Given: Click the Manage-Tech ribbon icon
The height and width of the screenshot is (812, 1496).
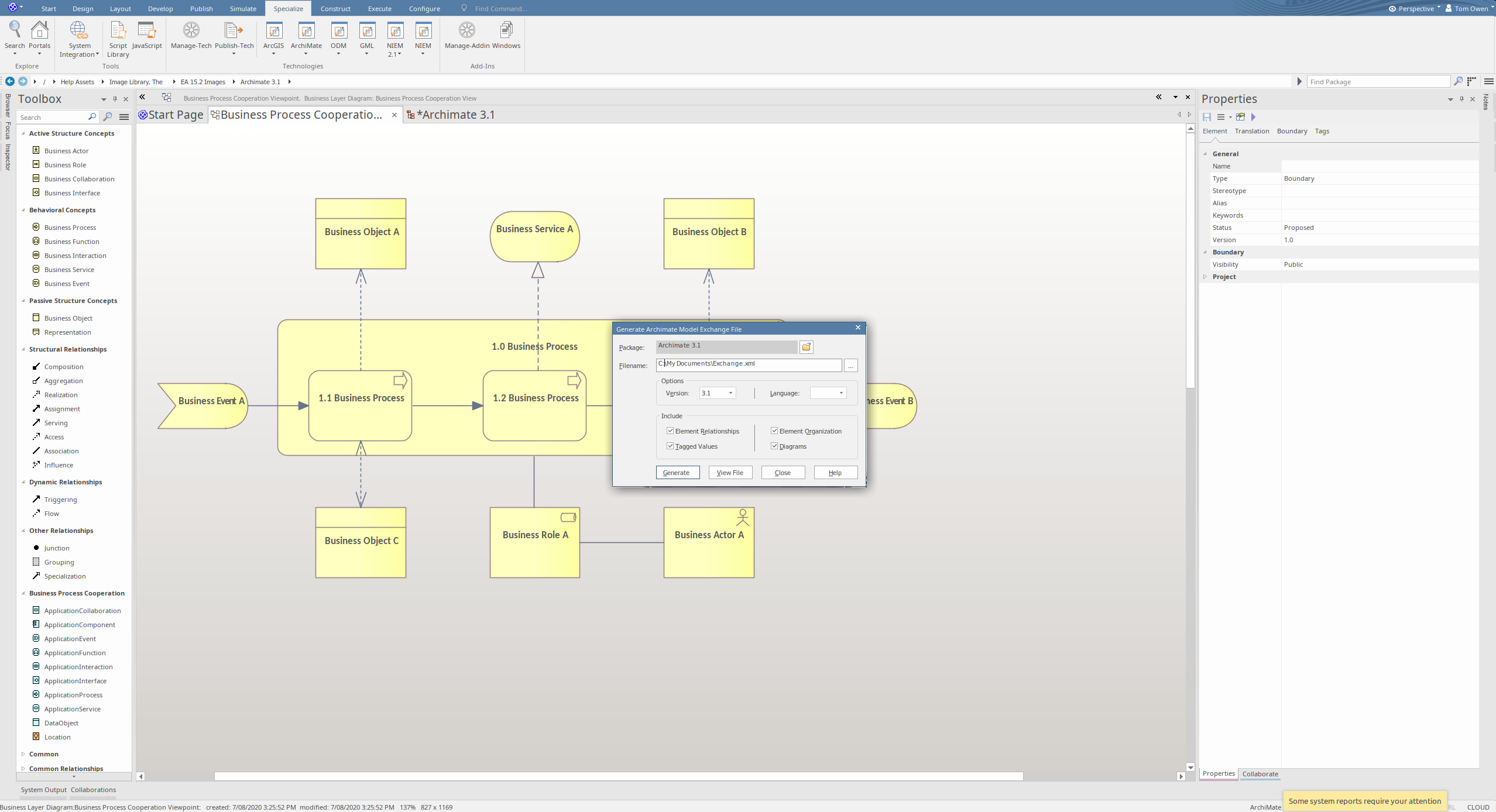Looking at the screenshot, I should [191, 31].
